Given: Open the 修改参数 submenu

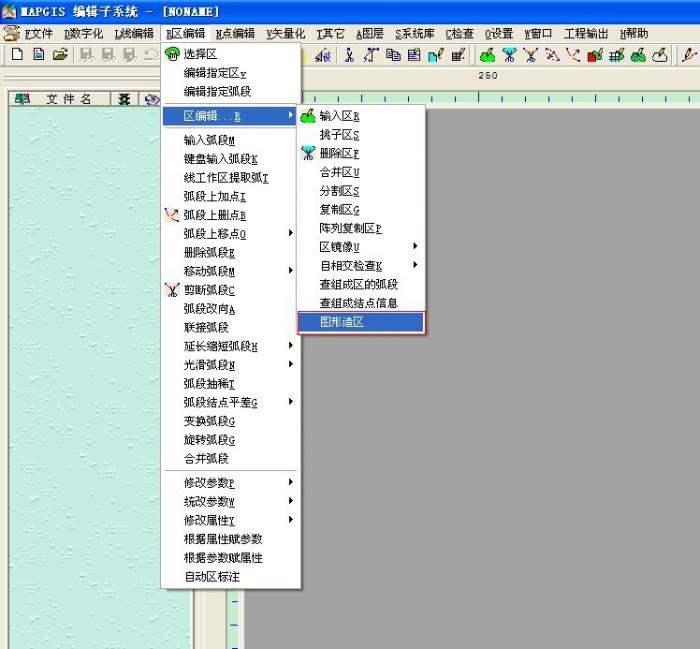Looking at the screenshot, I should [210, 482].
